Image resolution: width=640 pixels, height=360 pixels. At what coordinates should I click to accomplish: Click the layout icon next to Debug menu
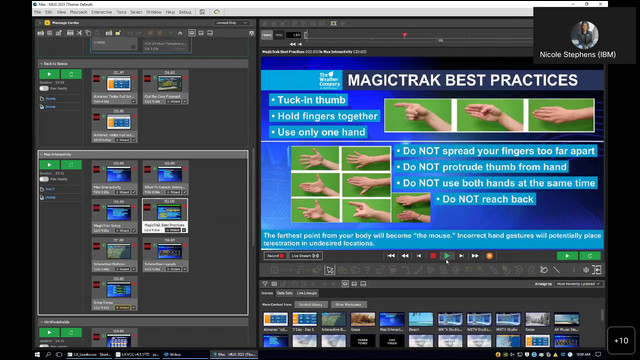tap(202, 12)
